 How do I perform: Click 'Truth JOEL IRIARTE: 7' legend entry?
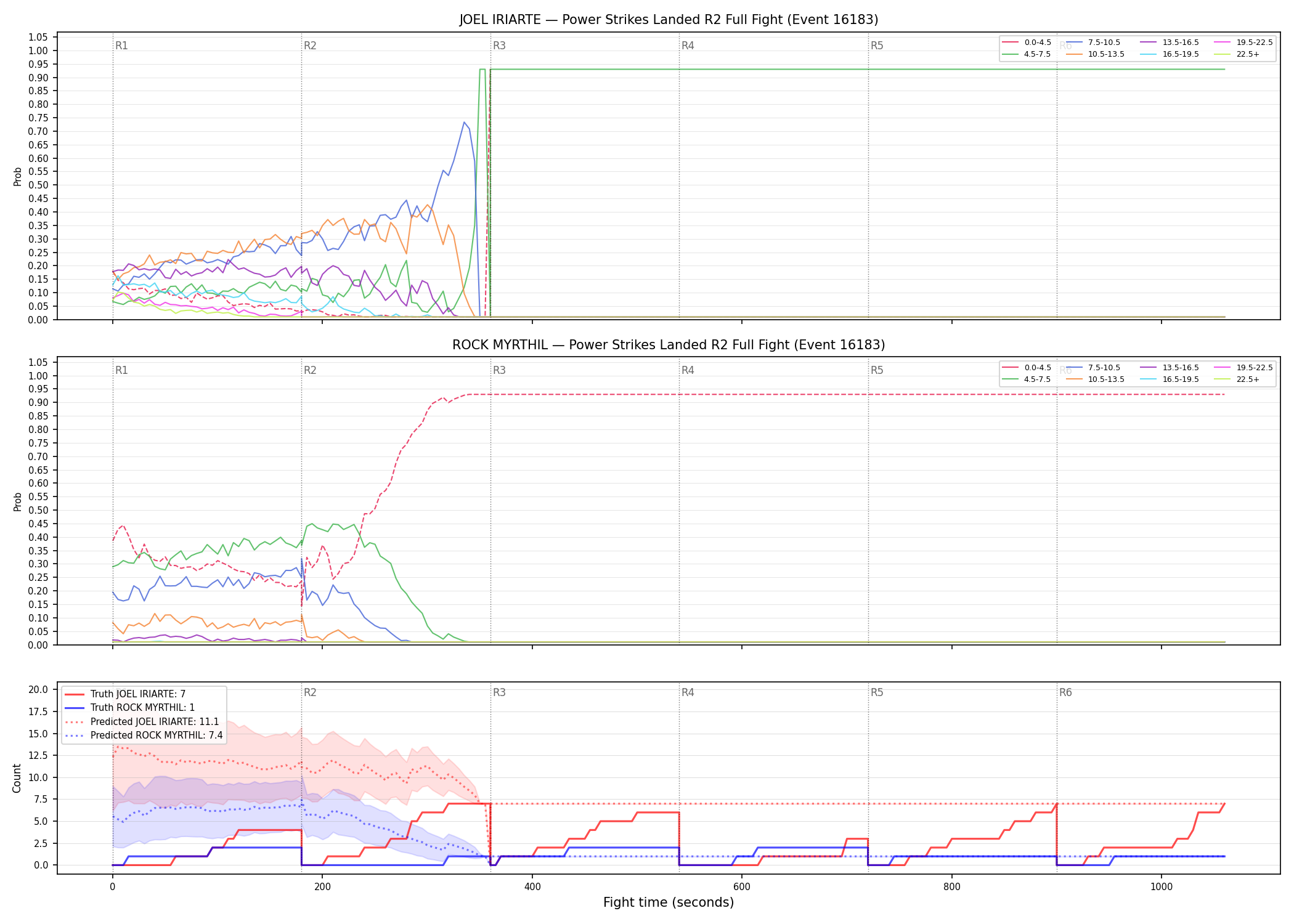[x=125, y=694]
